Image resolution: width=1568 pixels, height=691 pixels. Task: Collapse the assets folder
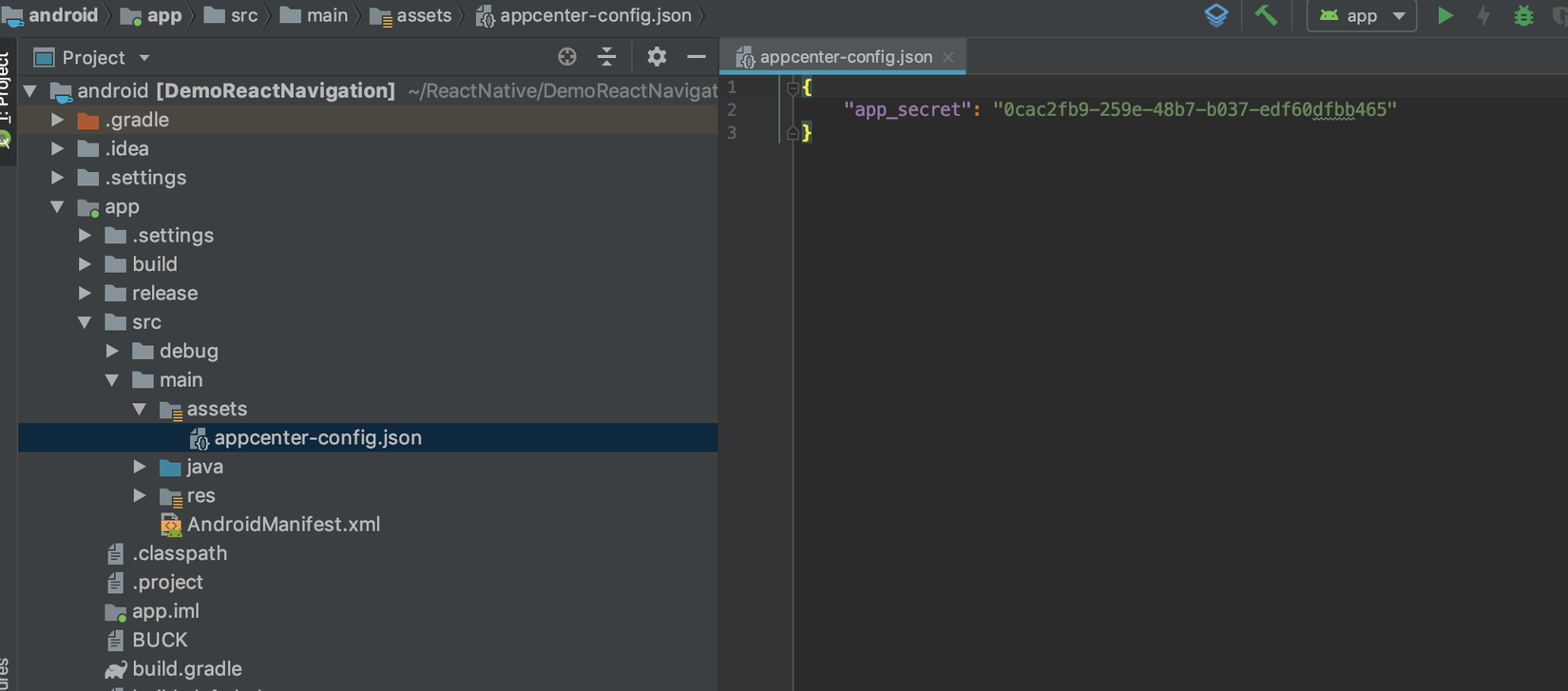pyautogui.click(x=140, y=409)
